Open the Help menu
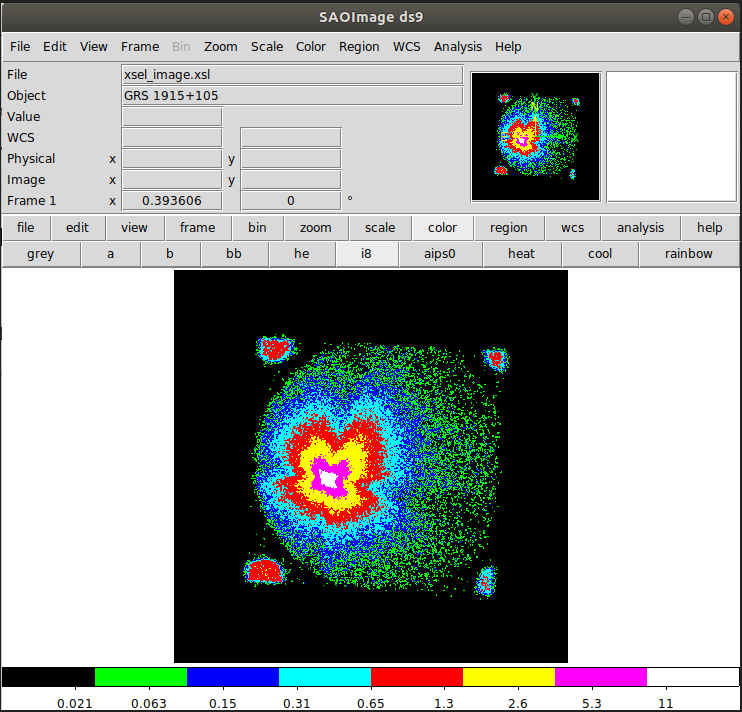This screenshot has height=712, width=742. coord(508,46)
